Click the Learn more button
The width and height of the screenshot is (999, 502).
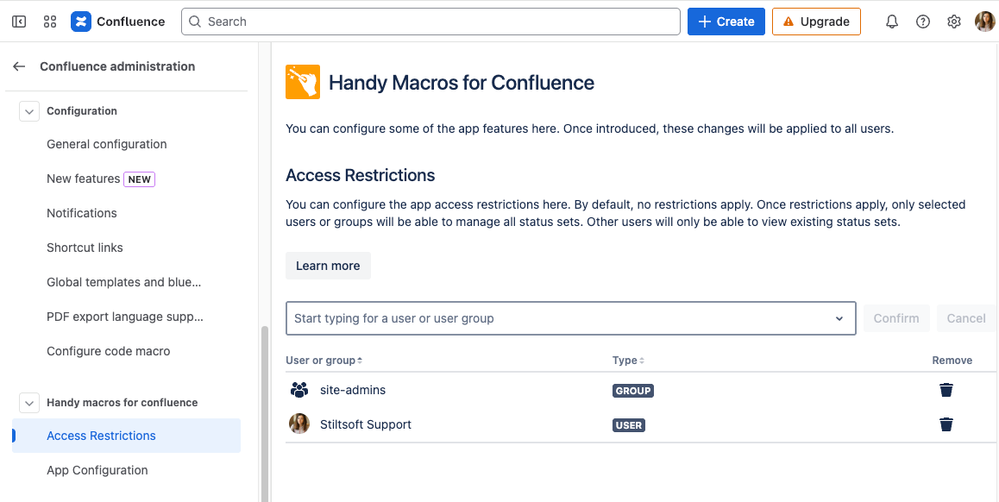tap(328, 266)
